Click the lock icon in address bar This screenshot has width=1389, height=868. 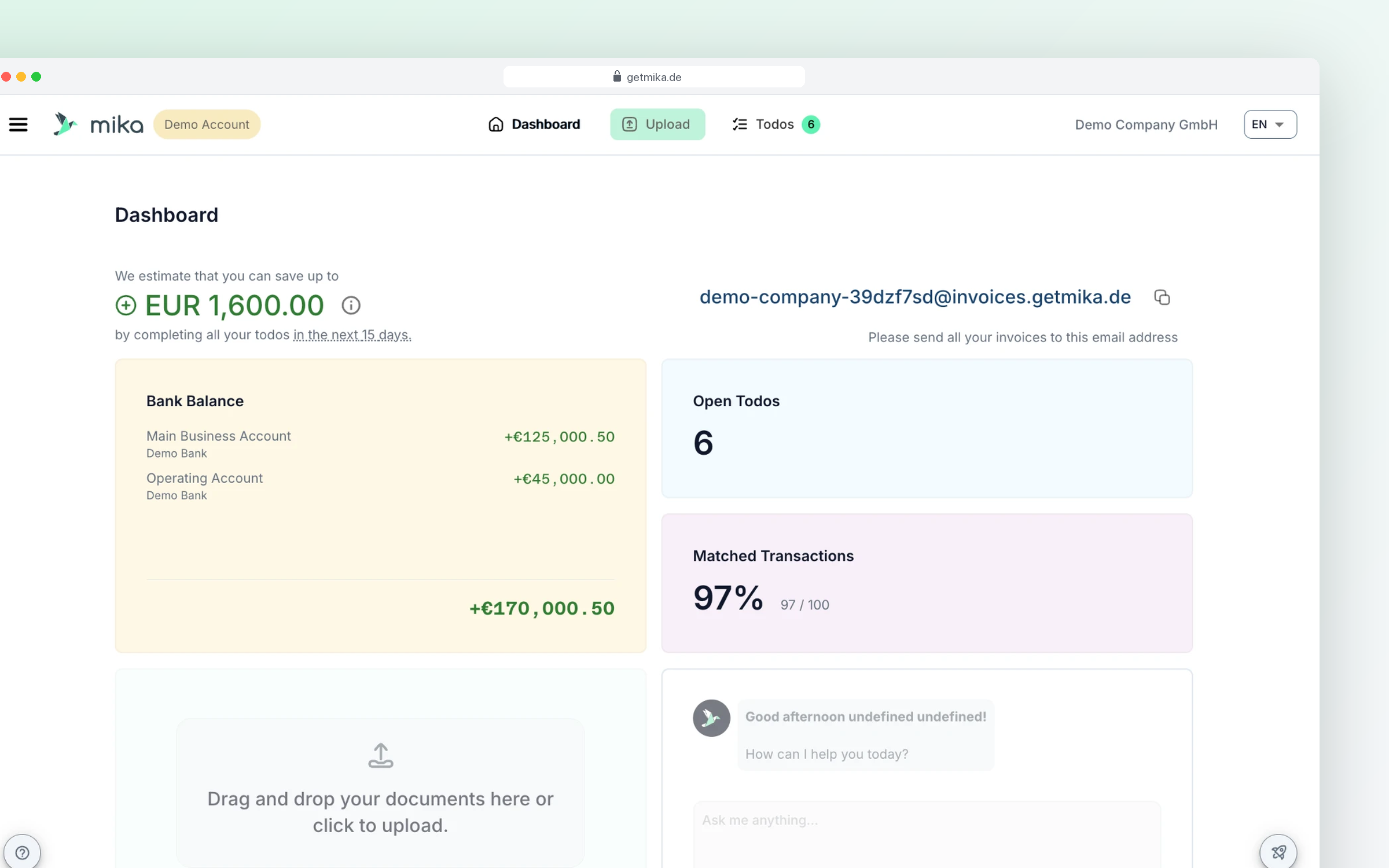[617, 76]
